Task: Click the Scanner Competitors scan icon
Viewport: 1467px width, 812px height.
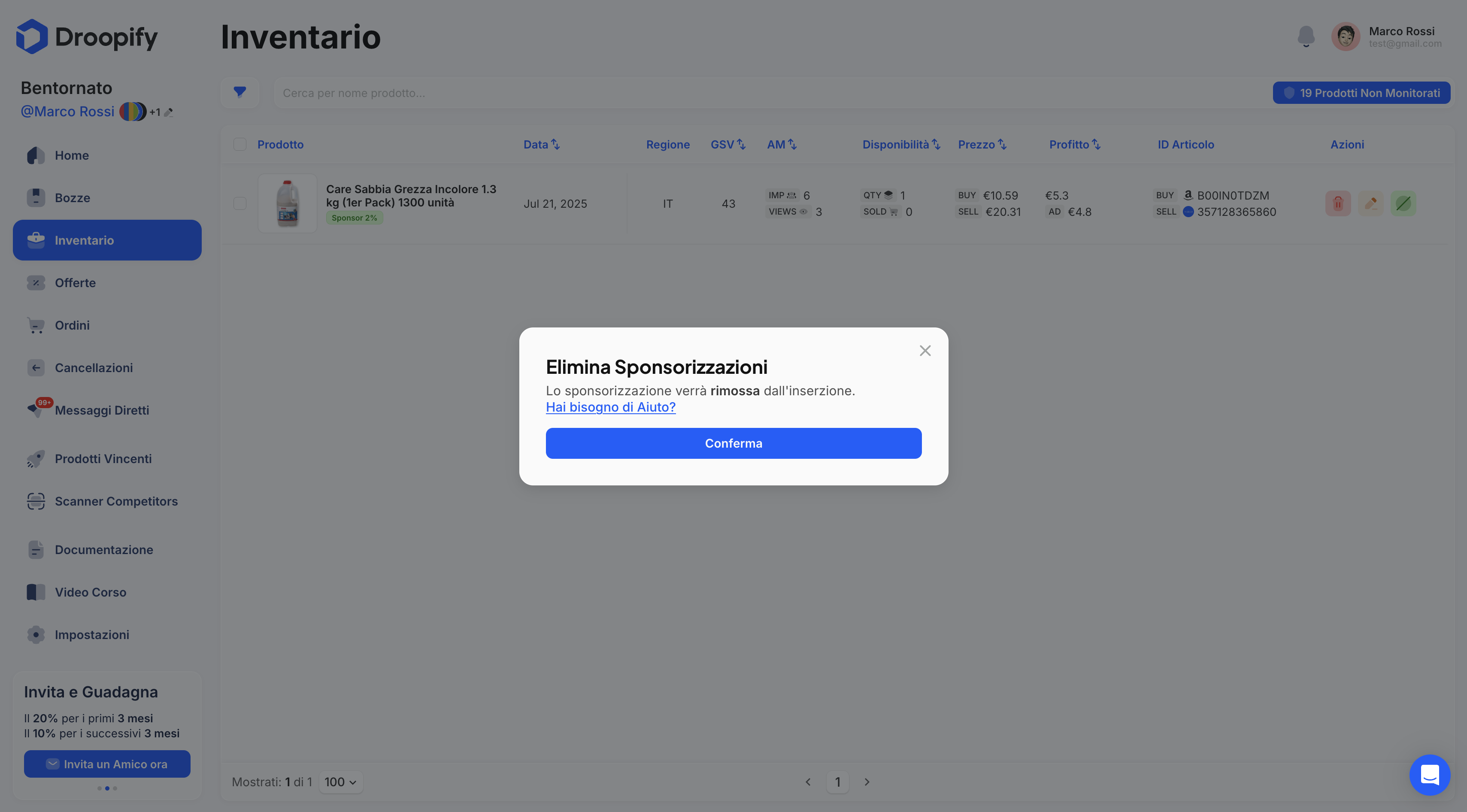Action: [36, 501]
